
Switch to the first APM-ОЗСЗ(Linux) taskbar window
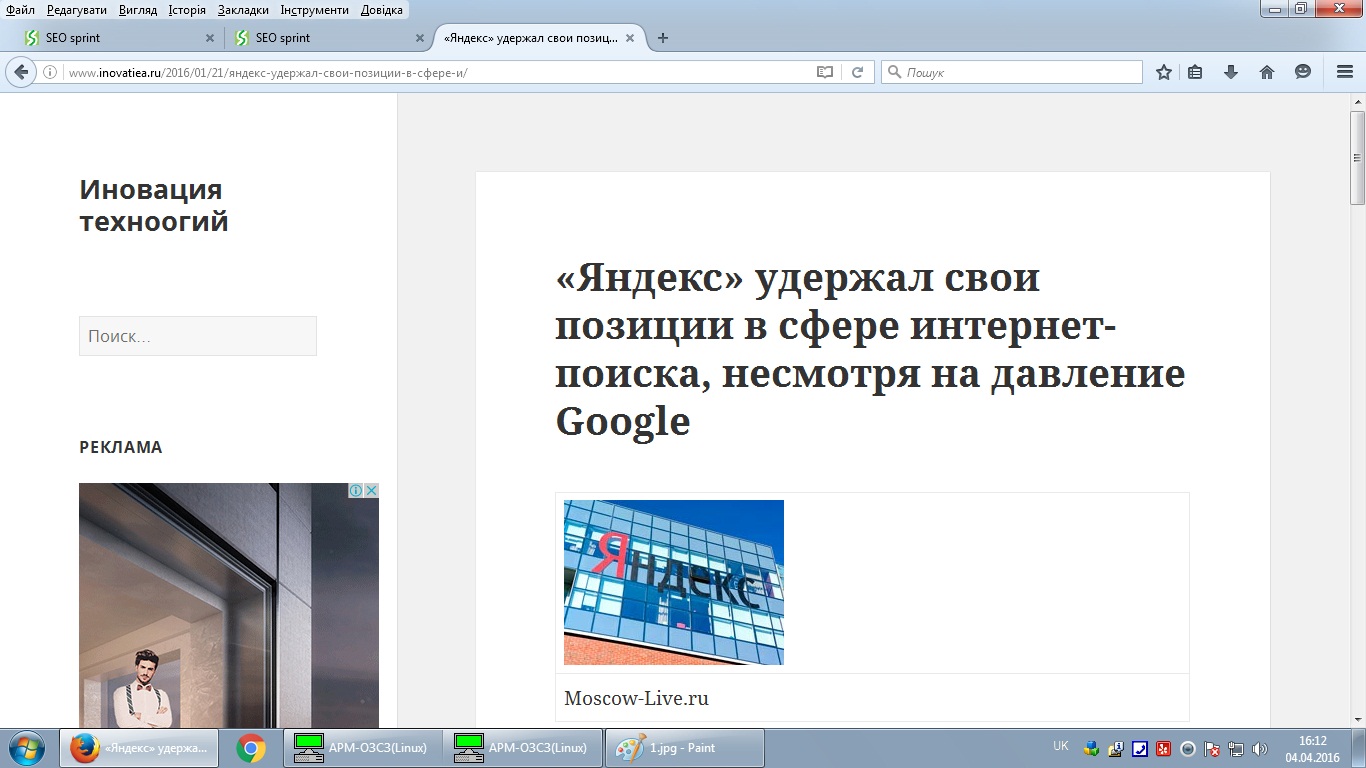pyautogui.click(x=363, y=748)
